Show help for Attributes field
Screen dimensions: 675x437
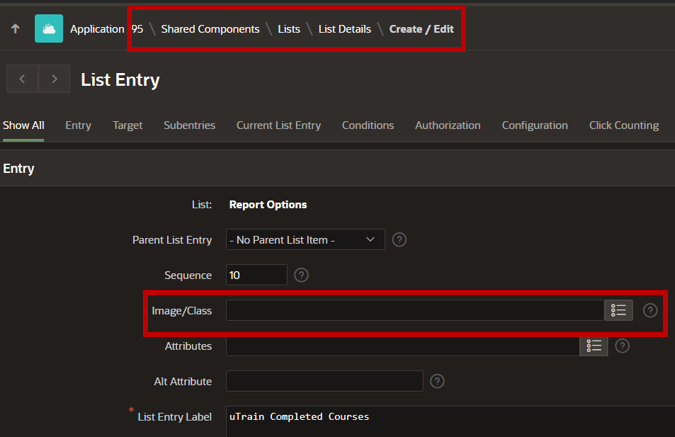[622, 346]
